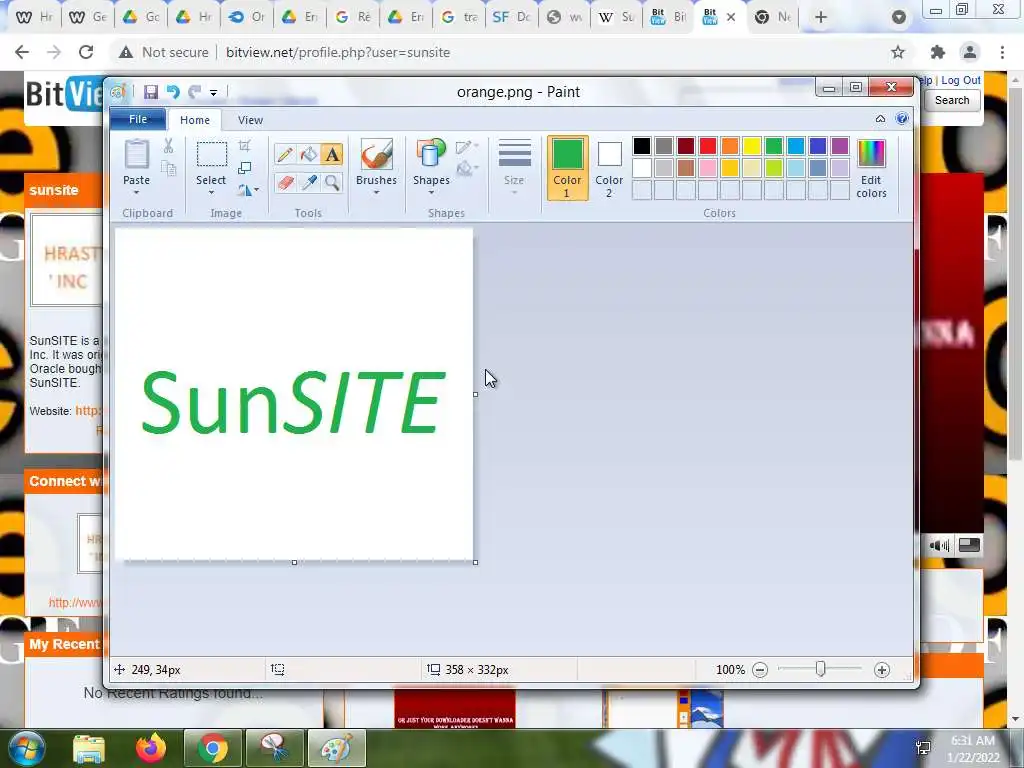The width and height of the screenshot is (1024, 768).
Task: Click the Save icon in Paint title bar
Action: tap(151, 92)
